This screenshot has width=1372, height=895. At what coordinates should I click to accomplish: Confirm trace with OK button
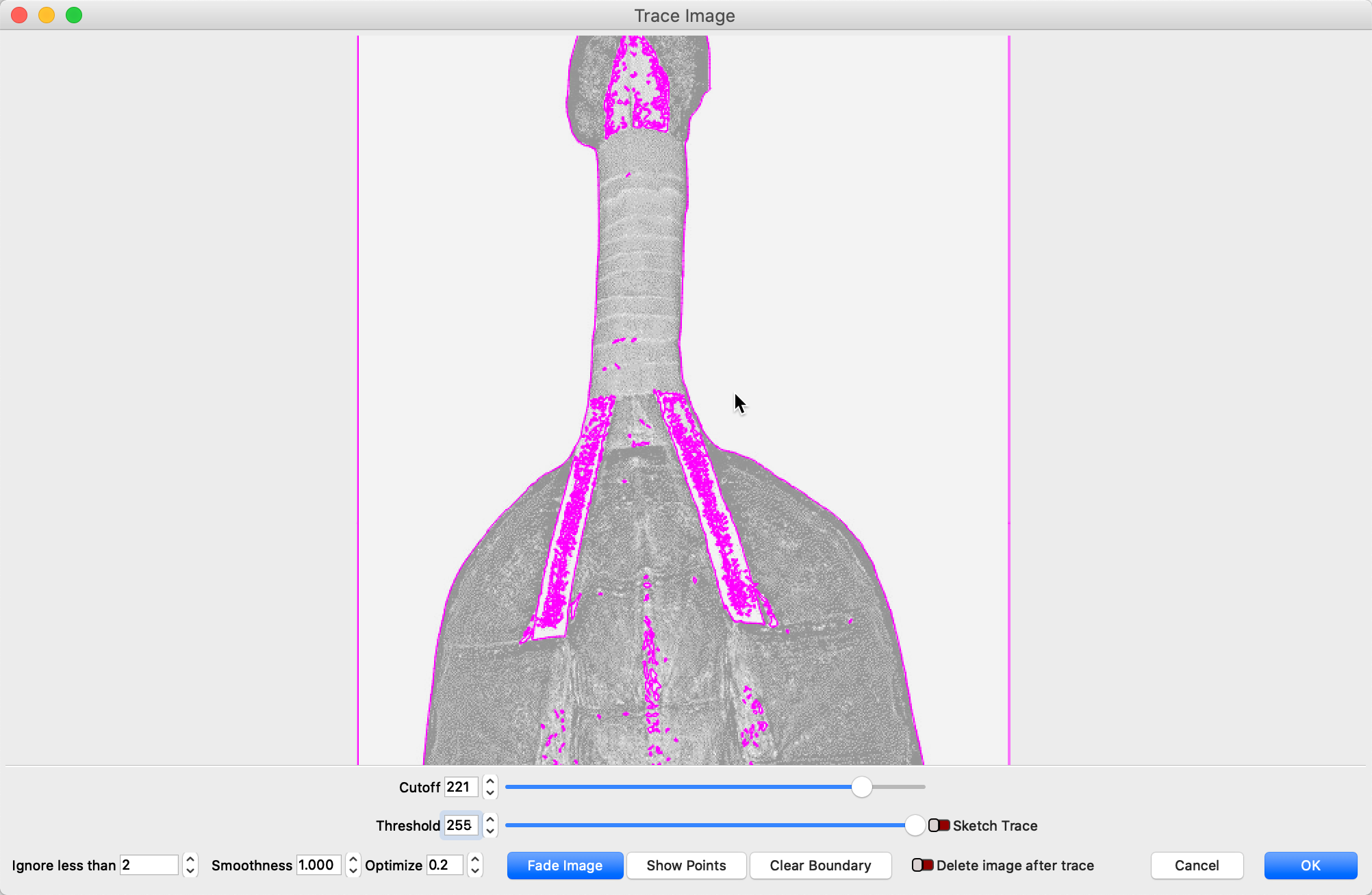[1310, 866]
